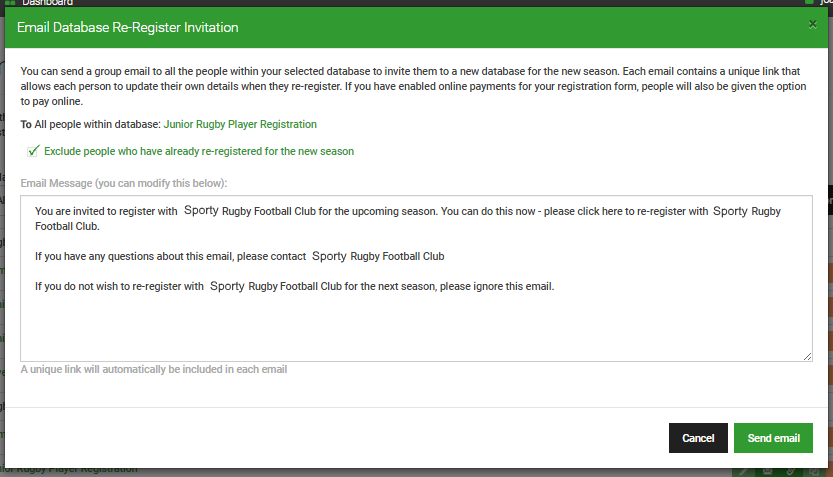Place cursor in 'If you do not wish' line
The image size is (833, 477).
[294, 286]
